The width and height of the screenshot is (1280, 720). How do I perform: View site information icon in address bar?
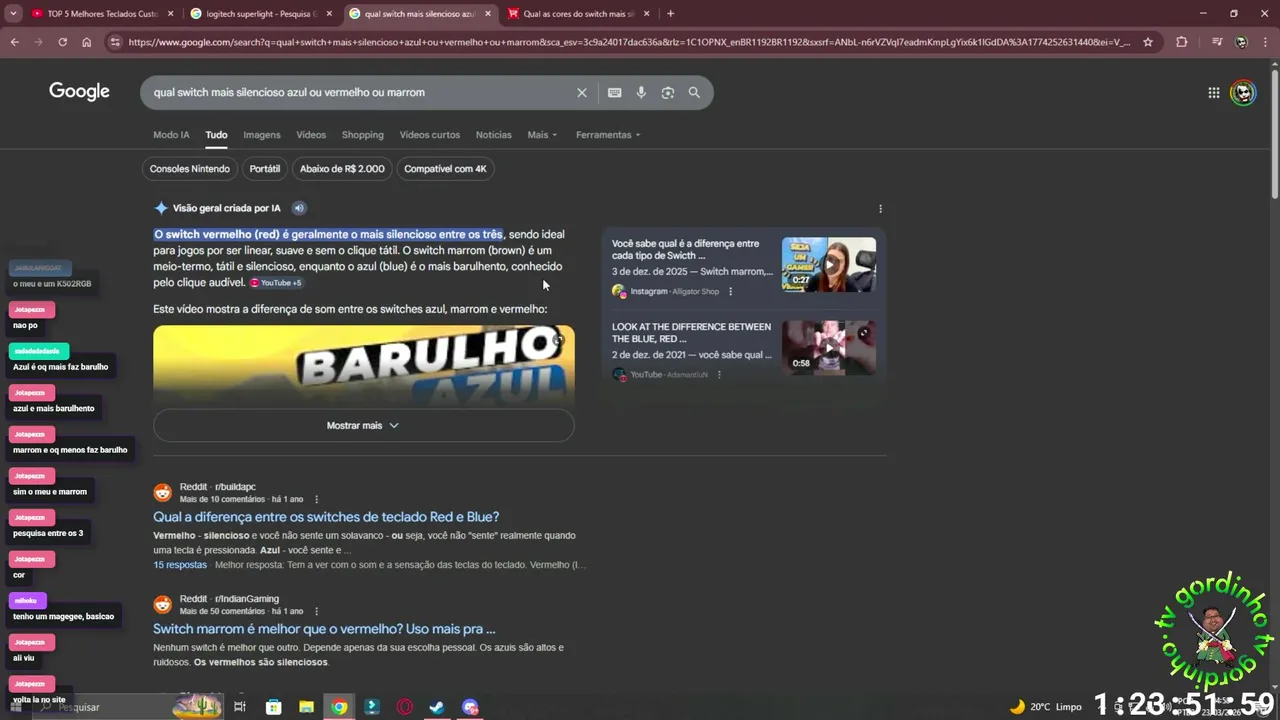pos(115,42)
